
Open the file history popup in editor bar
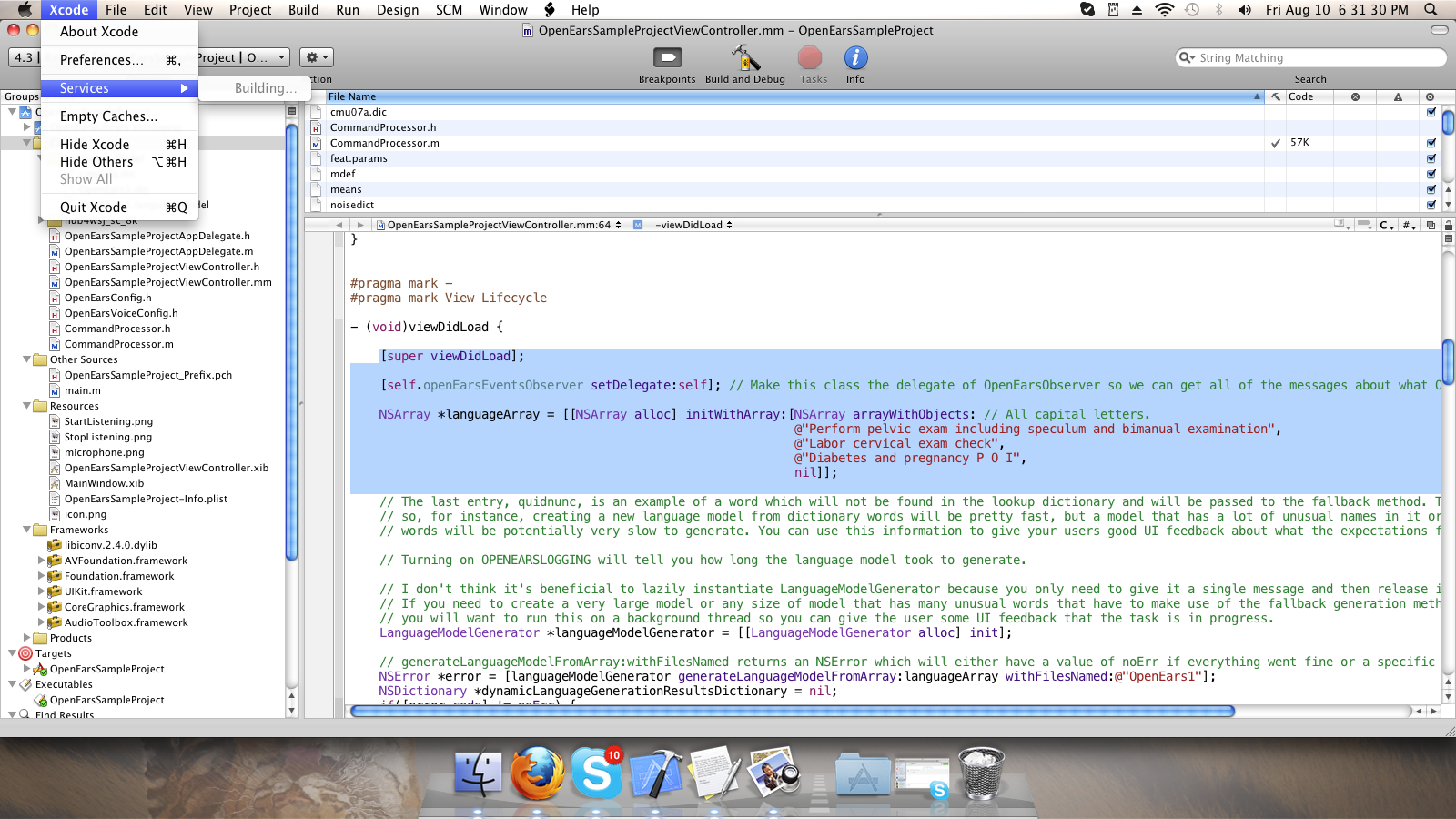pyautogui.click(x=500, y=225)
